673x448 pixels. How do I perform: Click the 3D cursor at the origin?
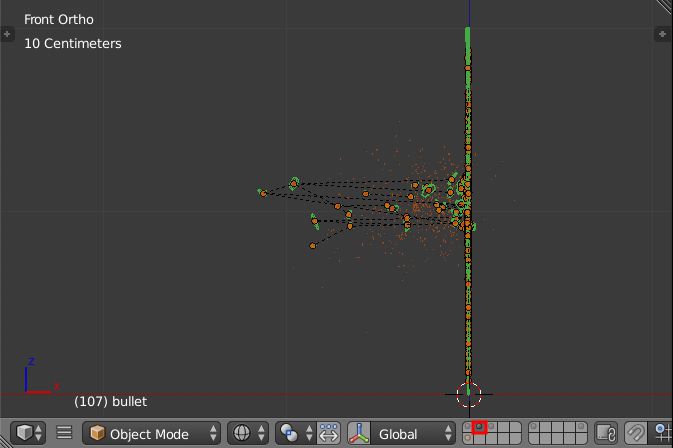click(x=469, y=394)
